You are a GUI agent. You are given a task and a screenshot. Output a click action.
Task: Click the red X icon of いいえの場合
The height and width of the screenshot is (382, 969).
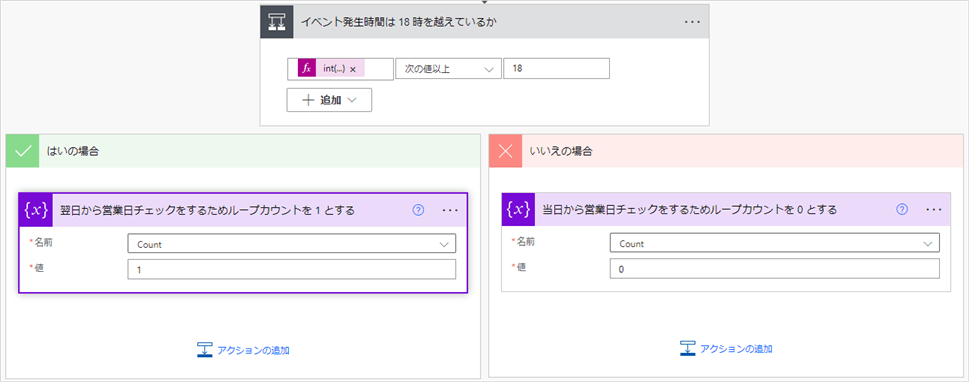(506, 151)
